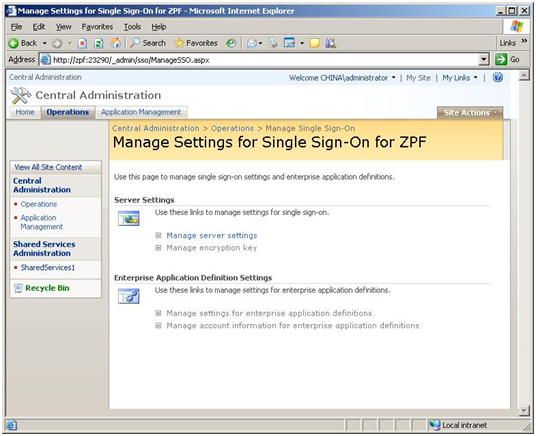This screenshot has width=536, height=436.
Task: Click View All Site Content link
Action: point(48,167)
